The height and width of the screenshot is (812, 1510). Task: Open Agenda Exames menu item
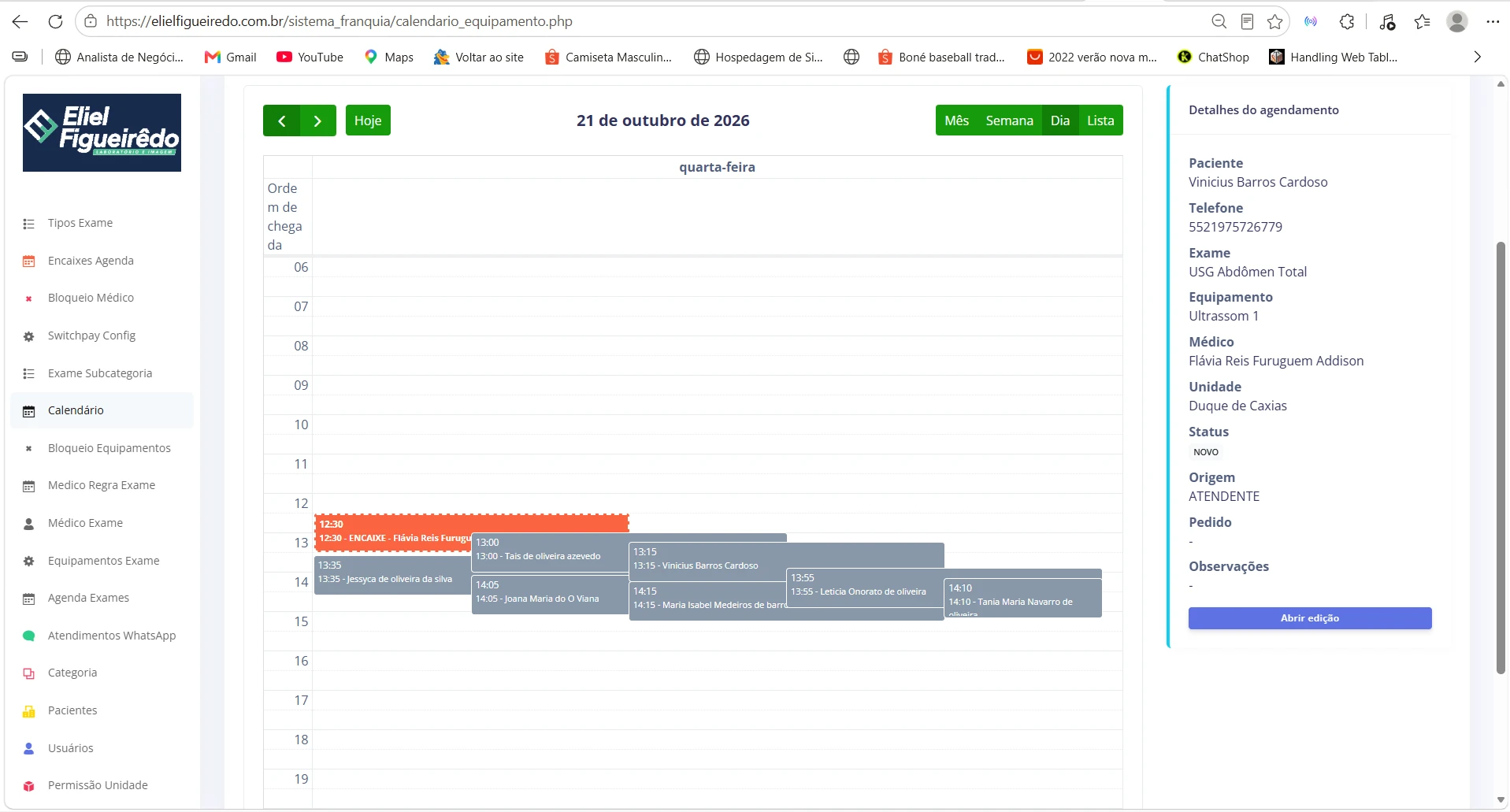click(x=102, y=599)
